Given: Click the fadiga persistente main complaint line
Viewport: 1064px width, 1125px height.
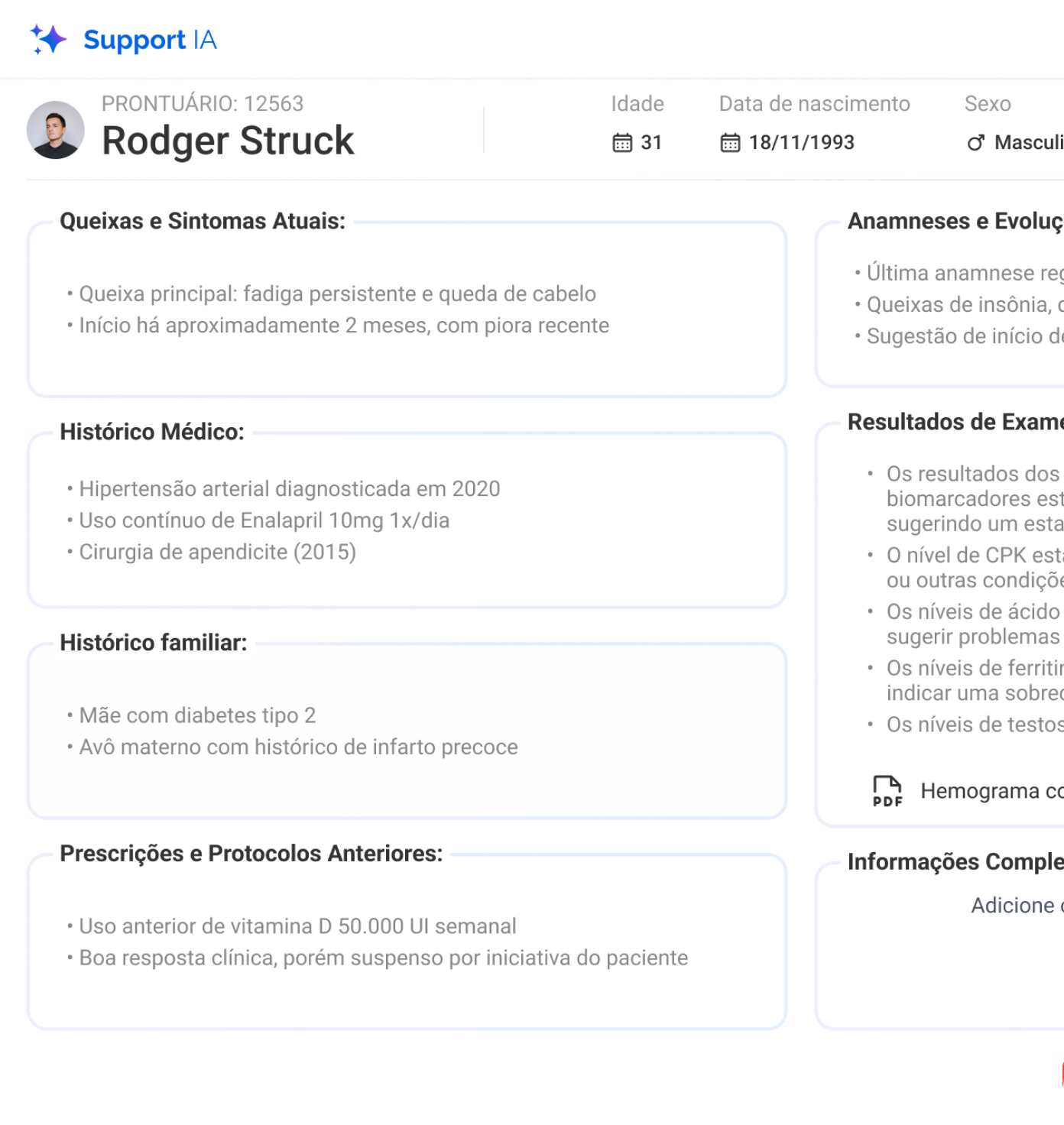Looking at the screenshot, I should coord(337,294).
